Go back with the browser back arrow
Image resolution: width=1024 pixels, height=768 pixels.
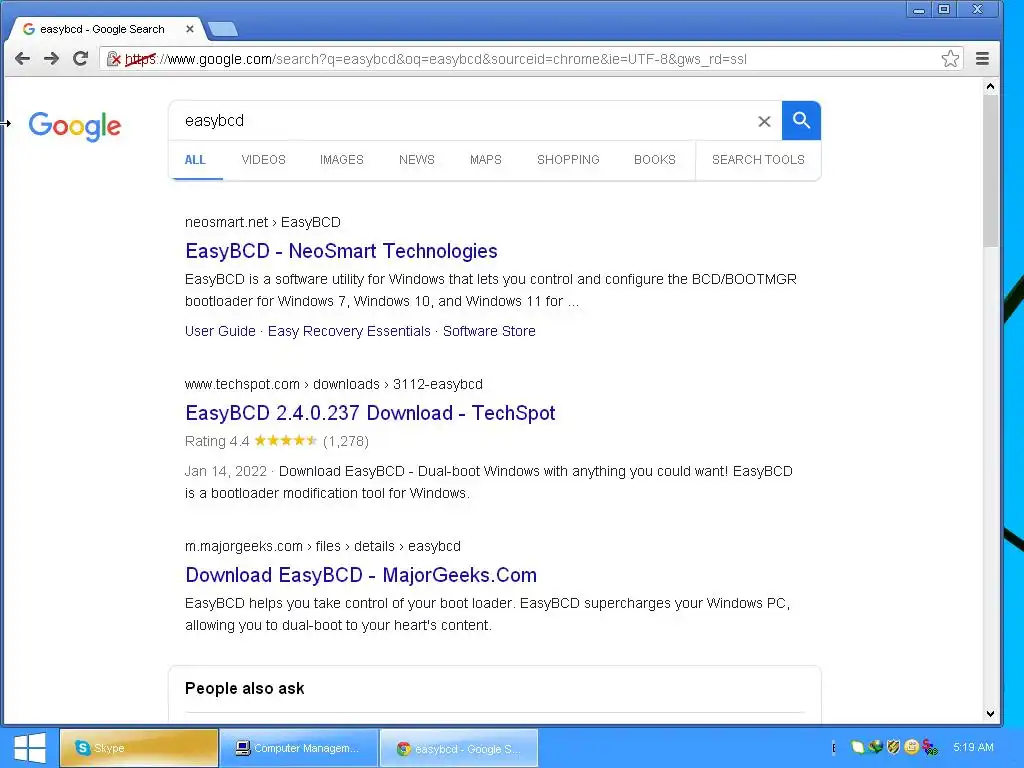pyautogui.click(x=22, y=59)
